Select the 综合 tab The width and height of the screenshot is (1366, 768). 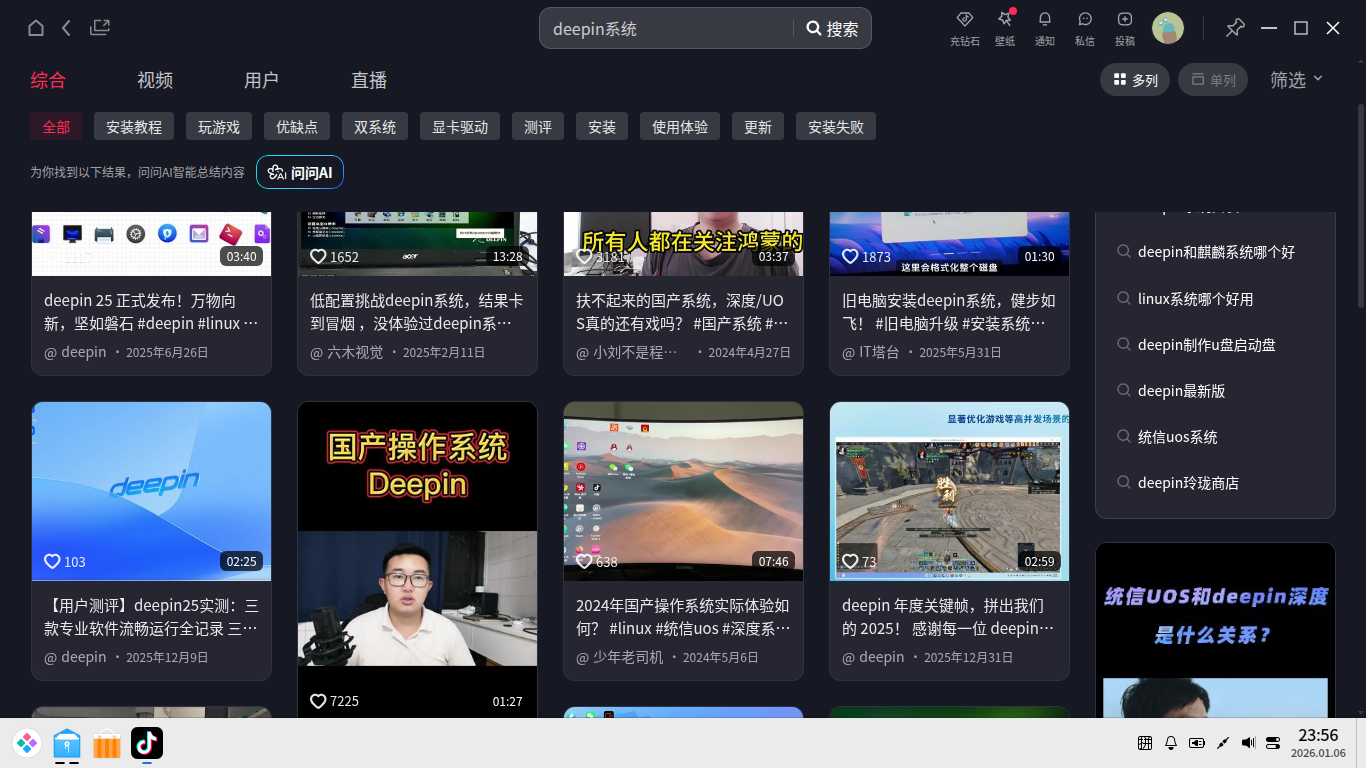[48, 80]
